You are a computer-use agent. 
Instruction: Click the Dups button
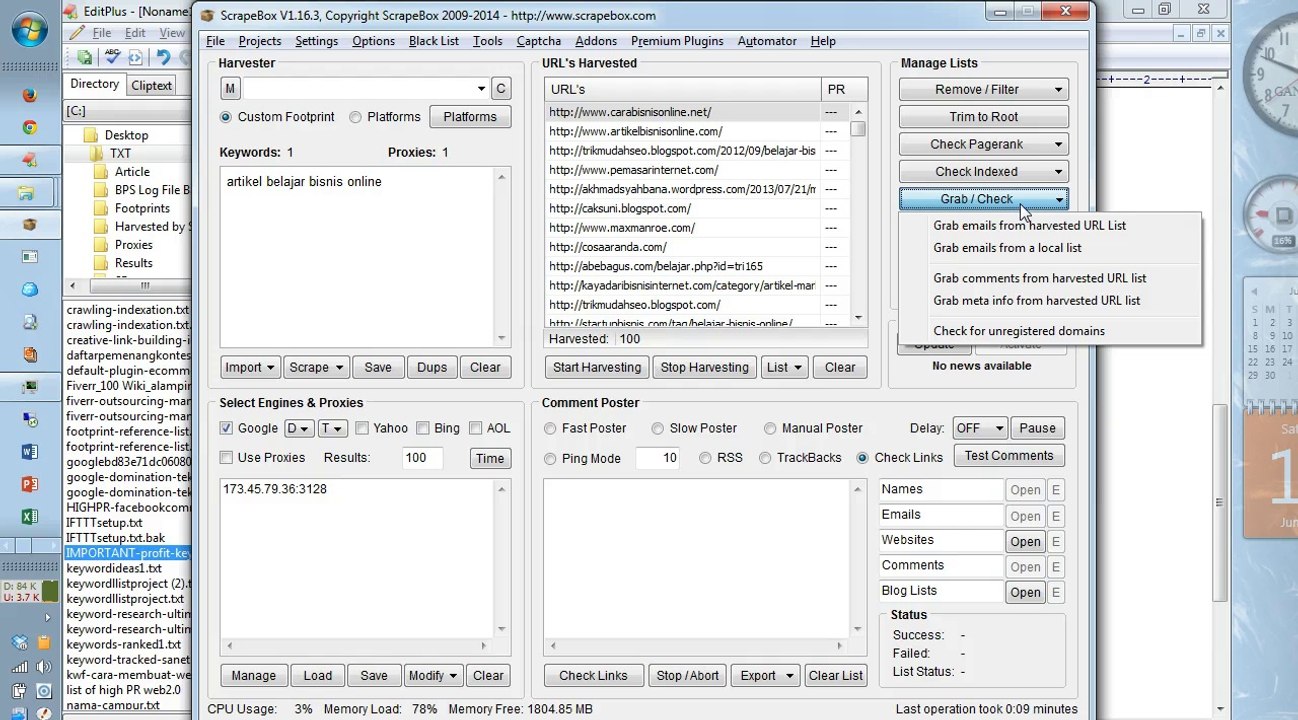click(x=432, y=367)
